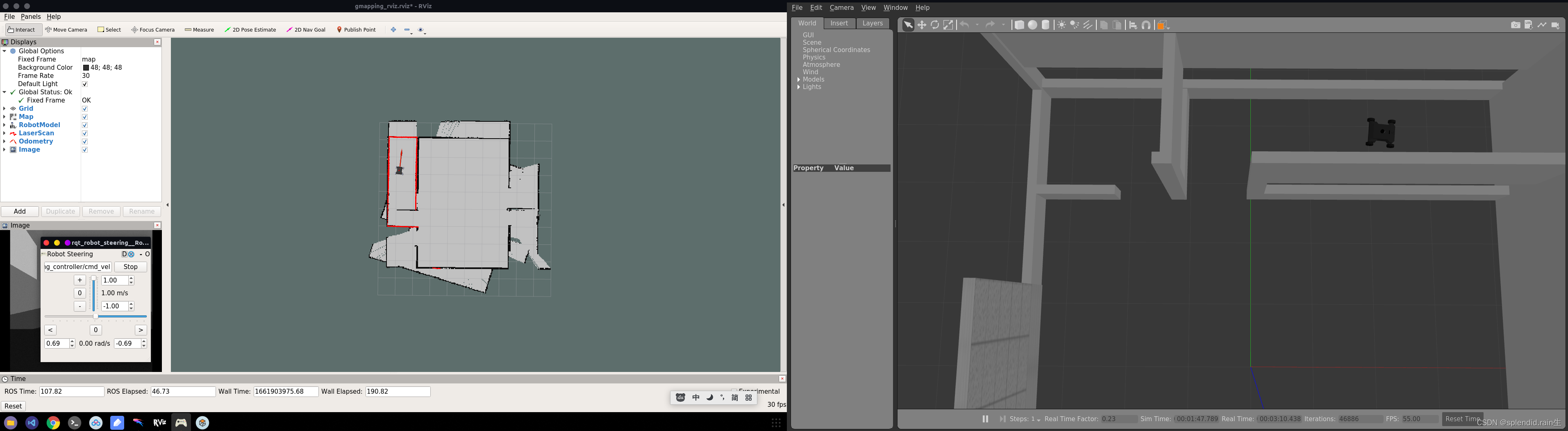The image size is (1568, 431).
Task: Click the Gazebo undo arrow
Action: tap(965, 25)
